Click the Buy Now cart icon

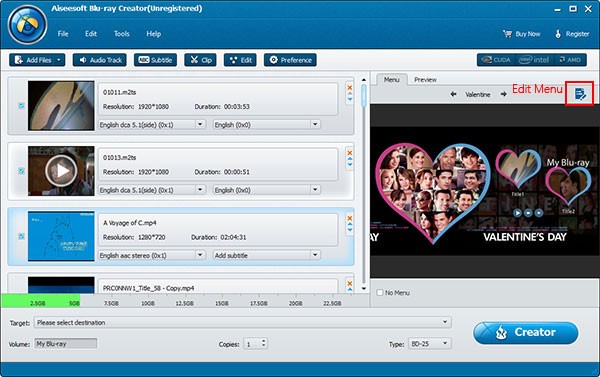pos(507,34)
